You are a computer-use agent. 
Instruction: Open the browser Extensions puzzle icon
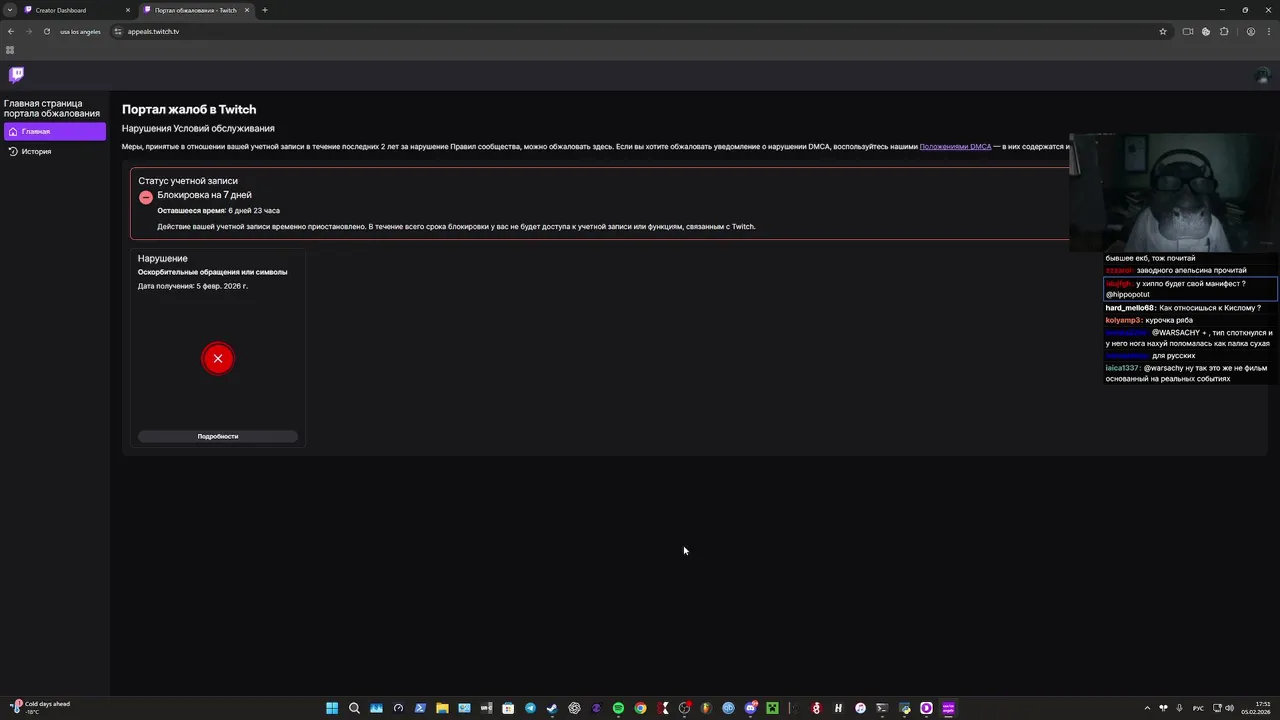tap(1224, 31)
